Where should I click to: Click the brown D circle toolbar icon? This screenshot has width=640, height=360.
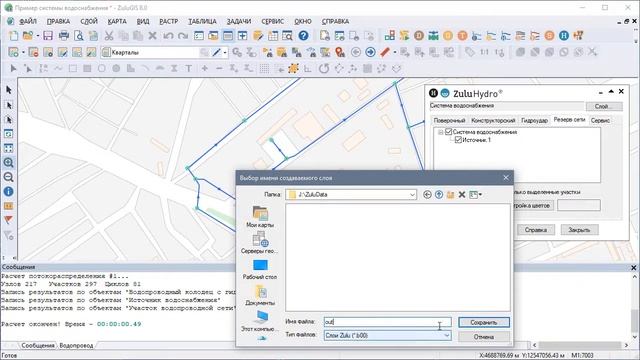419,36
